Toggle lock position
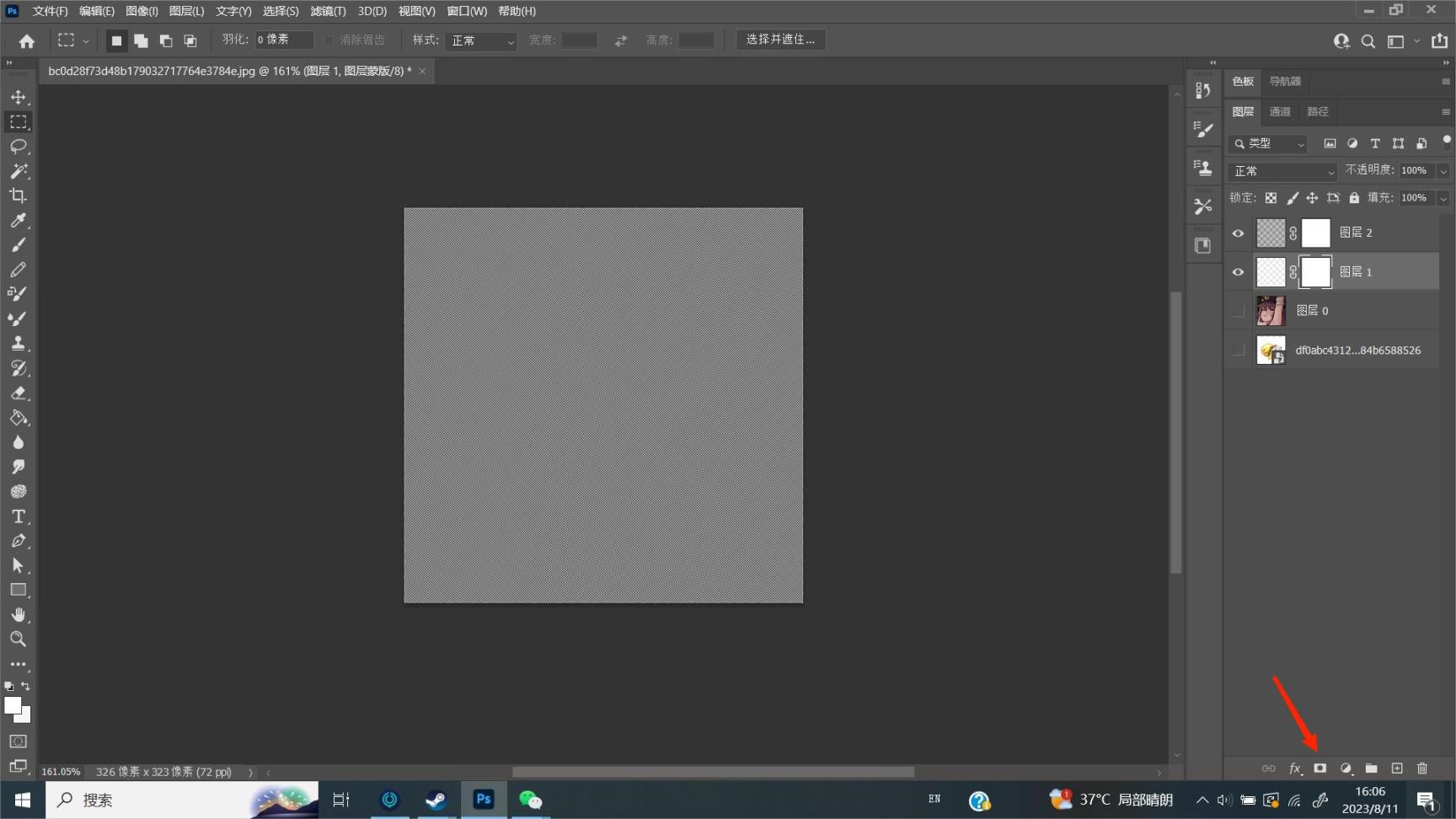The width and height of the screenshot is (1456, 819). [x=1312, y=198]
